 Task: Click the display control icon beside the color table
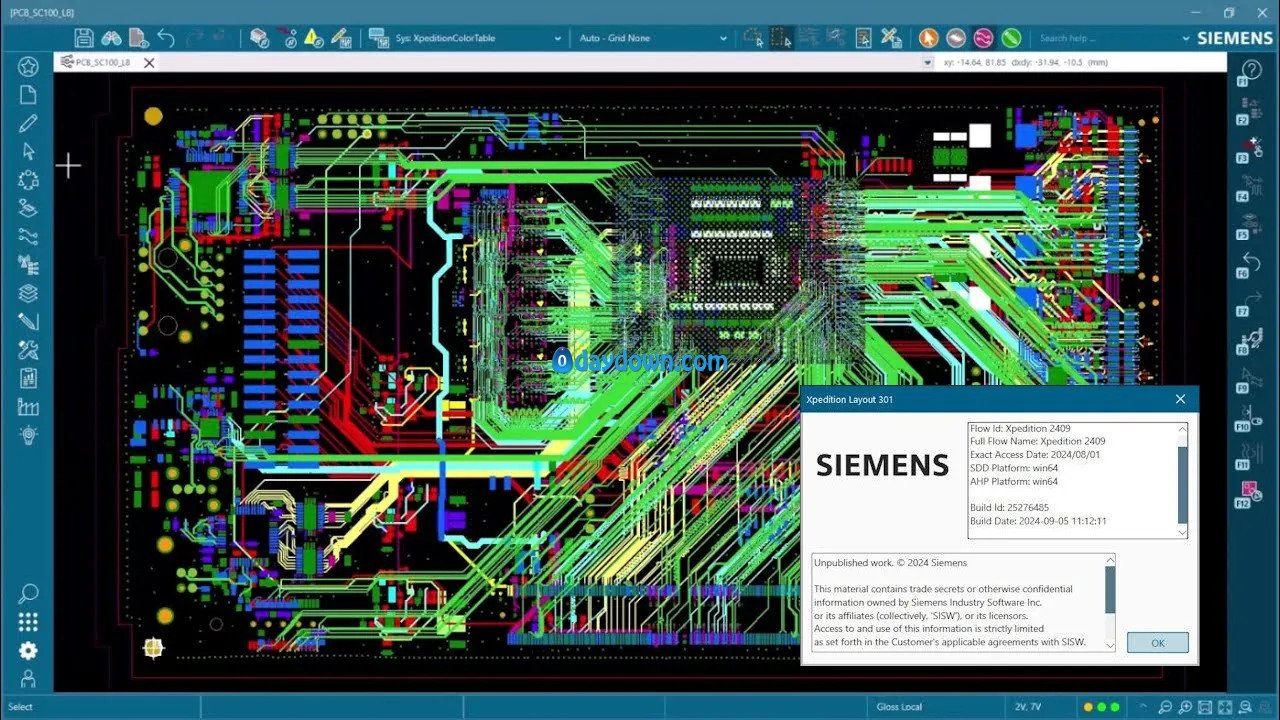coord(378,38)
